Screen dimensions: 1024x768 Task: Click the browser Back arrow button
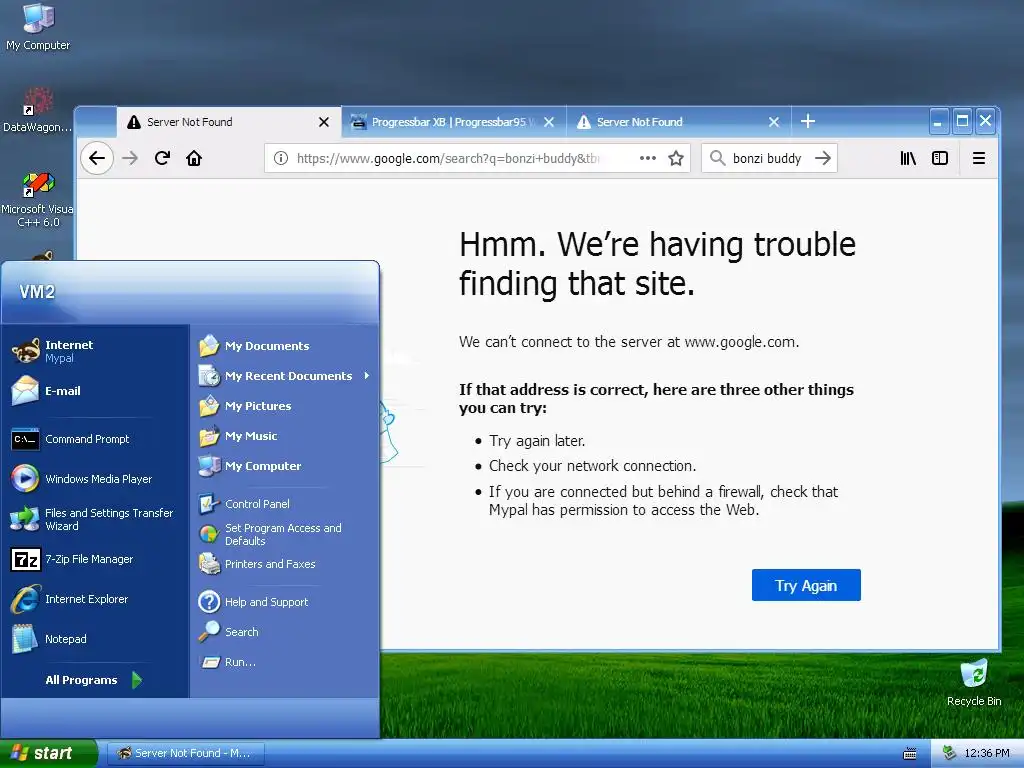[x=97, y=158]
